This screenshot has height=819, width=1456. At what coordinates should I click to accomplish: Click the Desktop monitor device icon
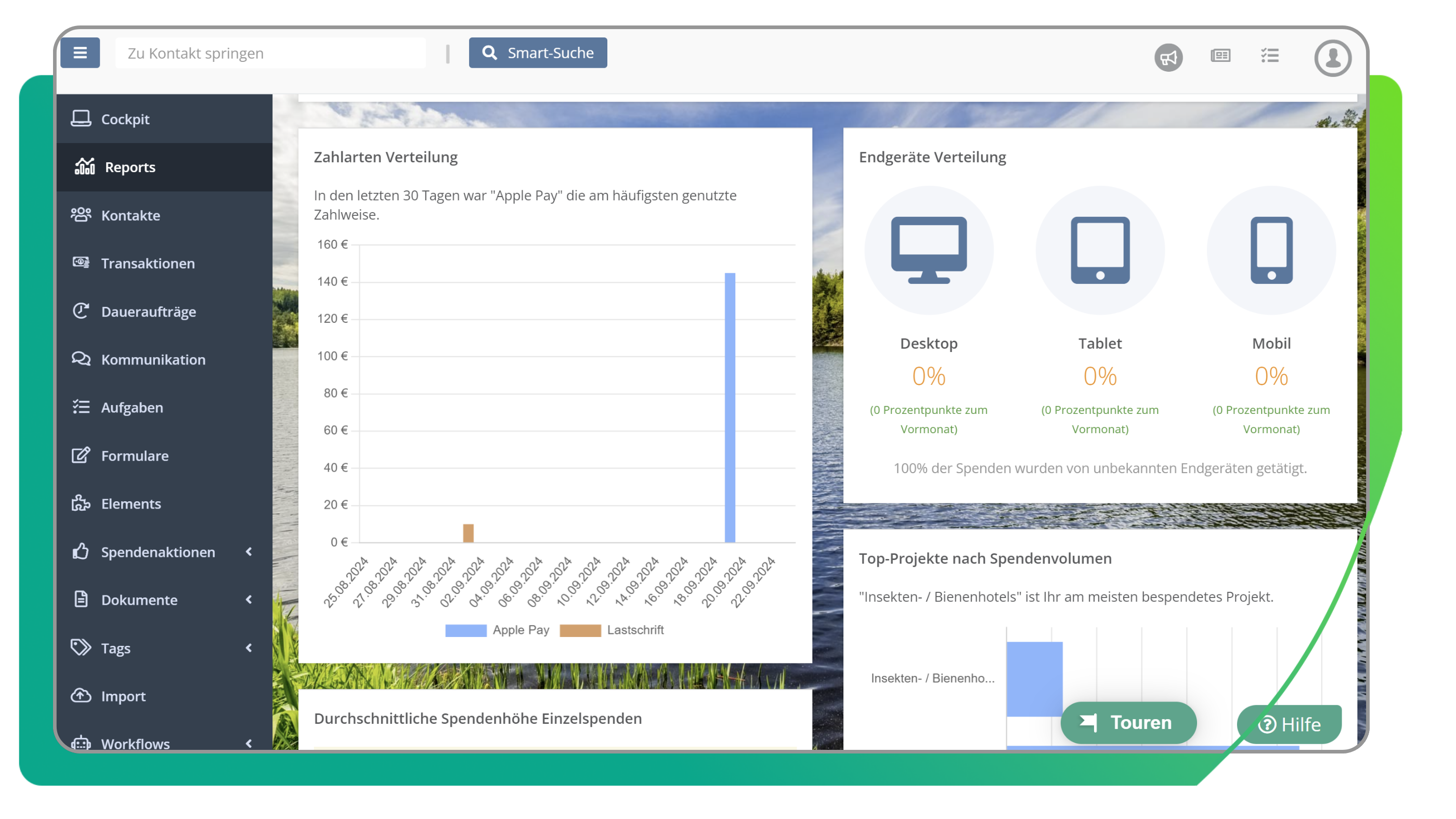[x=929, y=250]
